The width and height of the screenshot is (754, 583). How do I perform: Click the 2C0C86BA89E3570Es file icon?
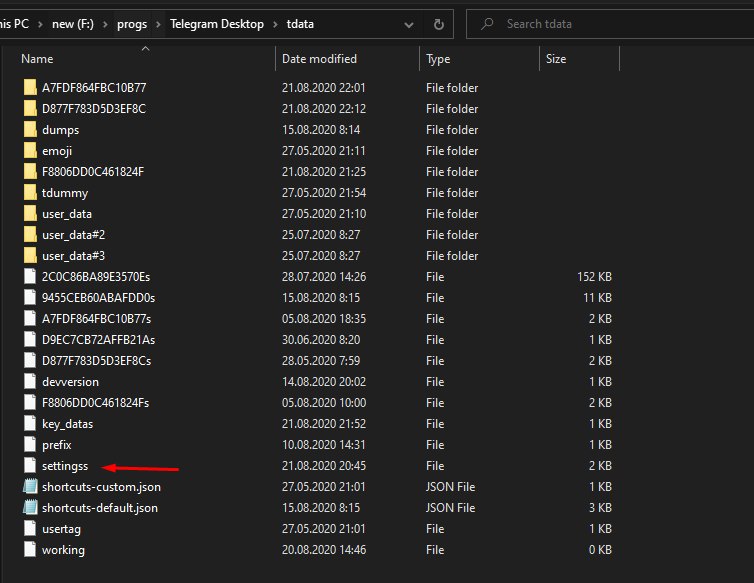click(30, 277)
